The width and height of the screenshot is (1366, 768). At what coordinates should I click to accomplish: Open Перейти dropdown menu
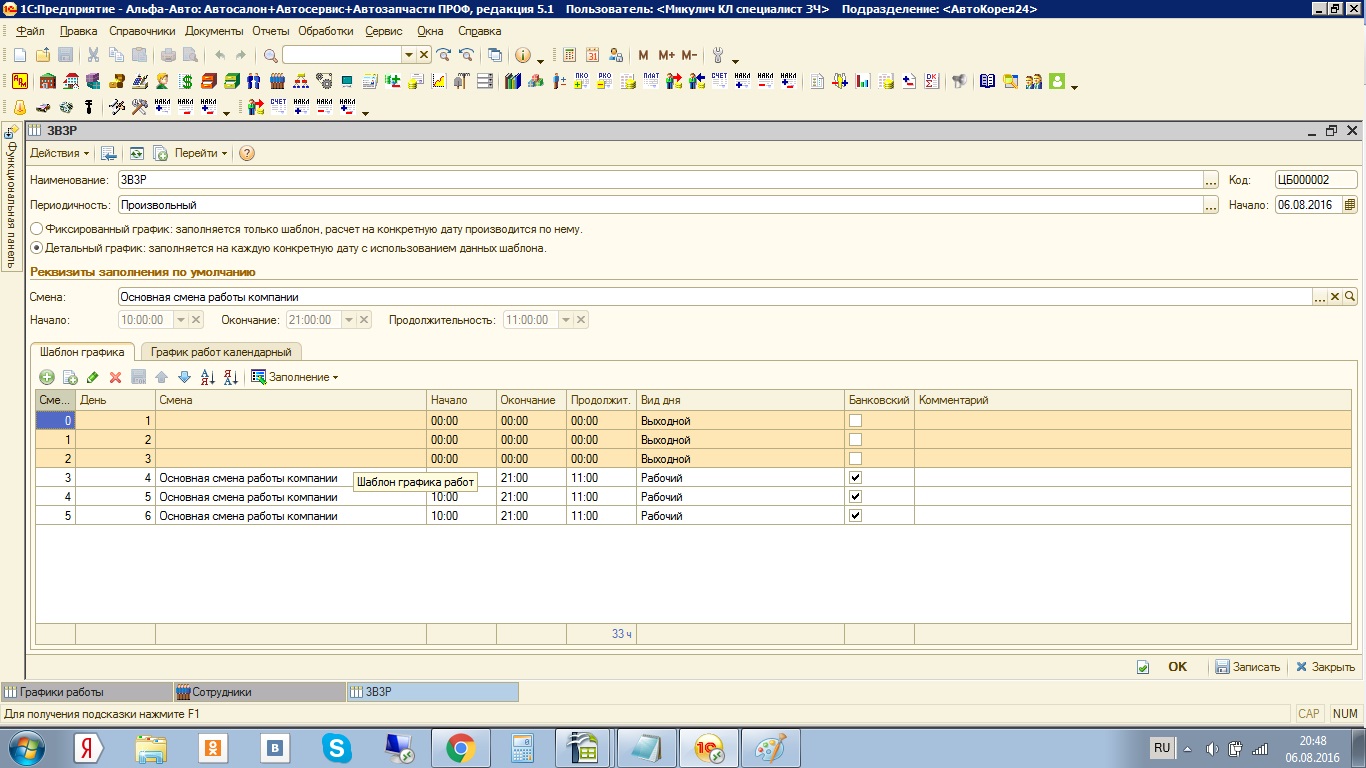pos(201,153)
